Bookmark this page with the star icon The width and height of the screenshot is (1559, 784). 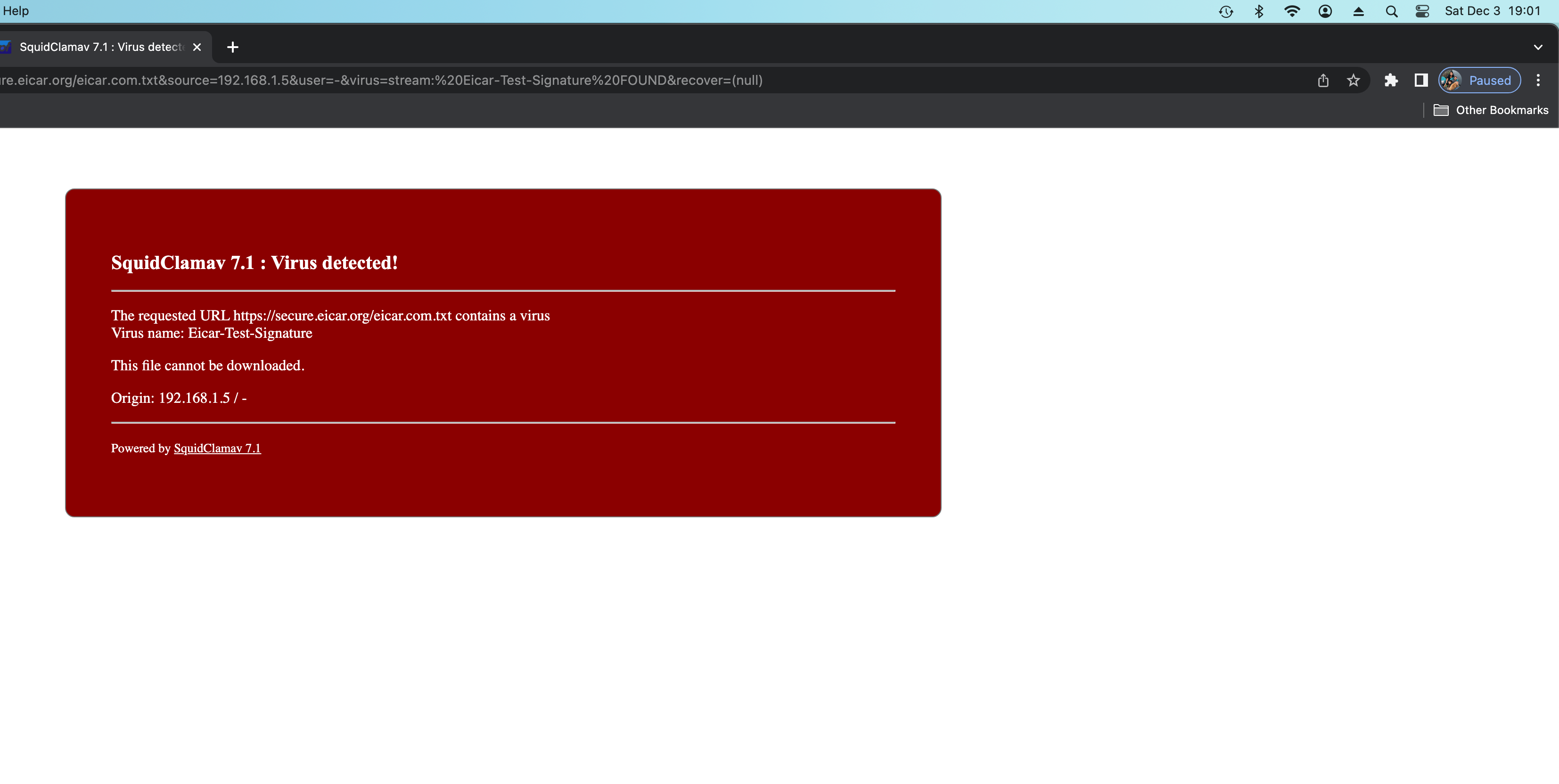1353,81
